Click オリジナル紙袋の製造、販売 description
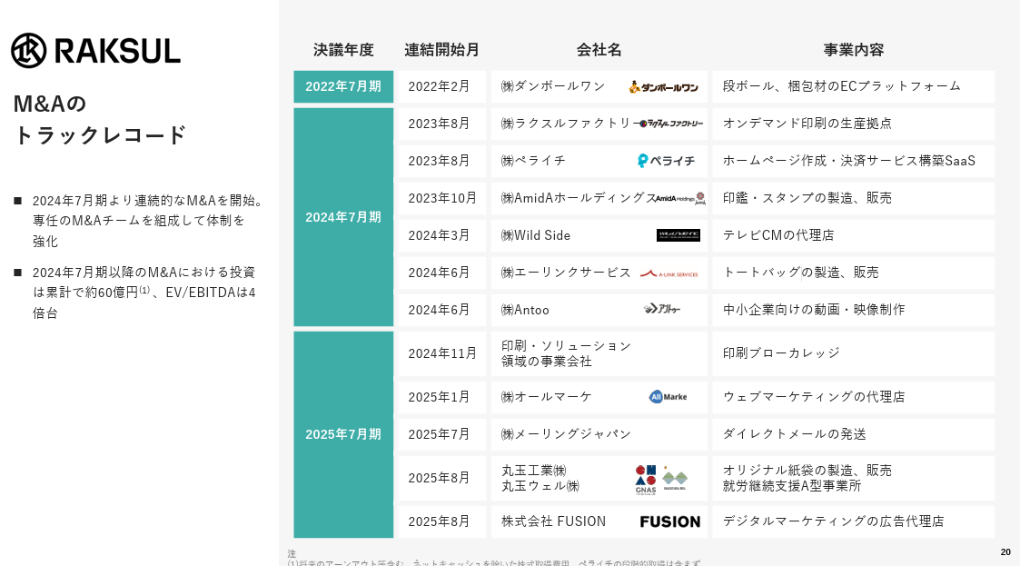The height and width of the screenshot is (566, 1020). (x=807, y=470)
